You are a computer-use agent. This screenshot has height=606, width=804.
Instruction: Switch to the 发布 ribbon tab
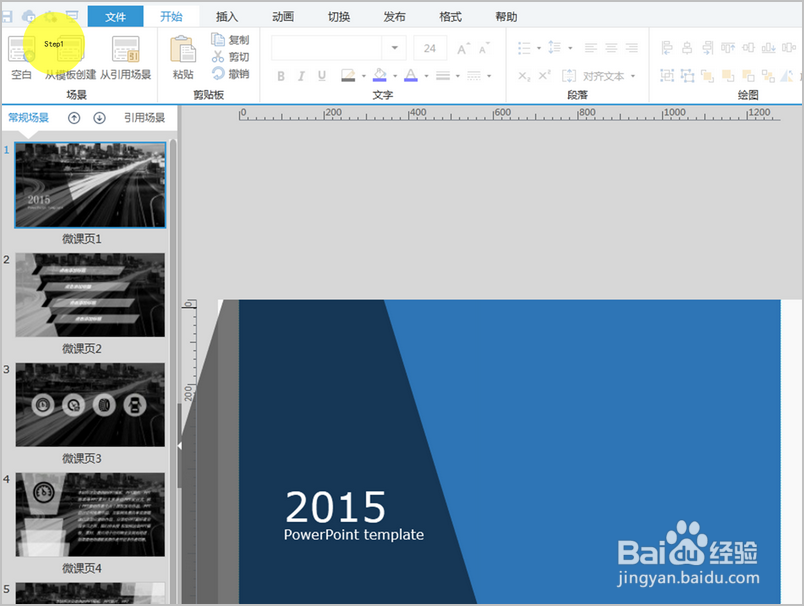click(394, 17)
